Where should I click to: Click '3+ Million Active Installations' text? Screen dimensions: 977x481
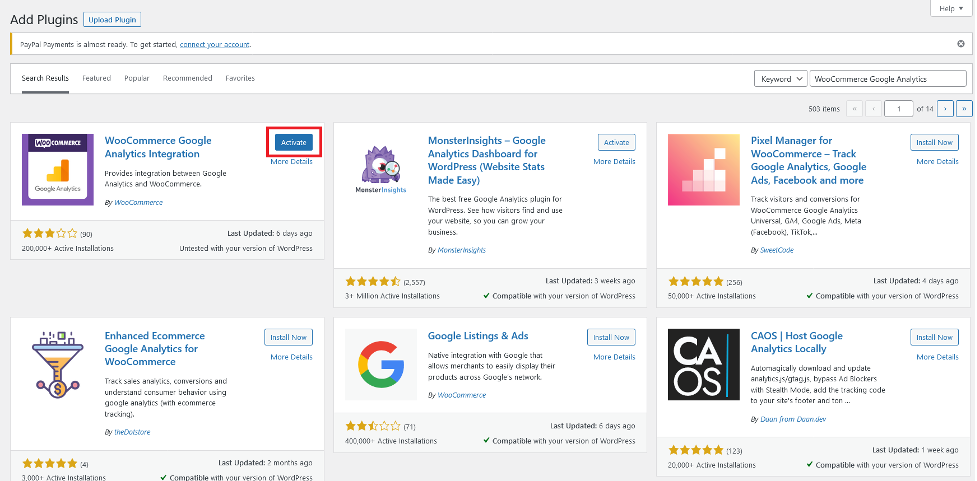point(392,296)
